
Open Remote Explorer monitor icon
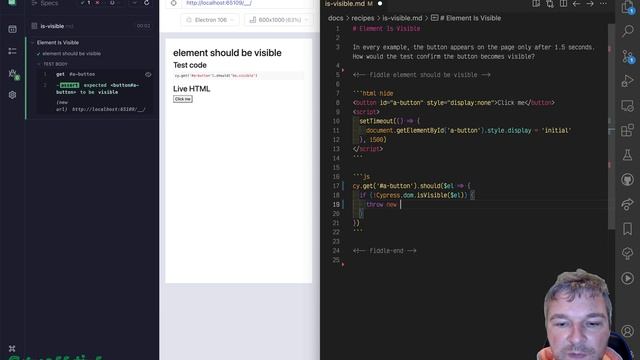(x=627, y=106)
